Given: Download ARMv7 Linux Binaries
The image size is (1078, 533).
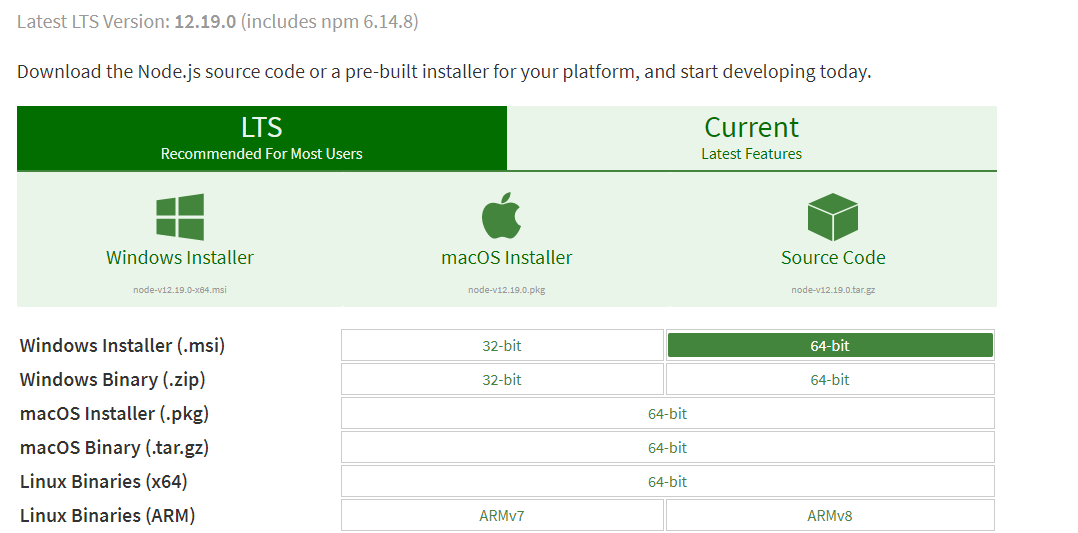Looking at the screenshot, I should pos(502,515).
